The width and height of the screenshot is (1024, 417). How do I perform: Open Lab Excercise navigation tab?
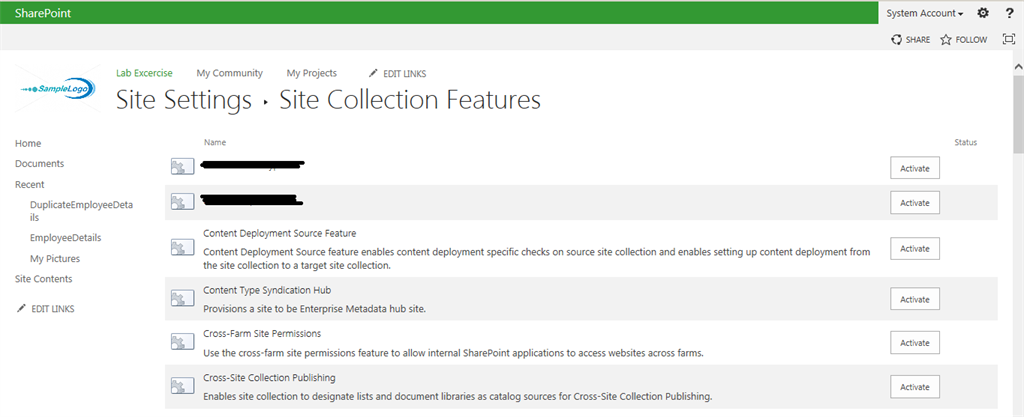click(x=144, y=73)
